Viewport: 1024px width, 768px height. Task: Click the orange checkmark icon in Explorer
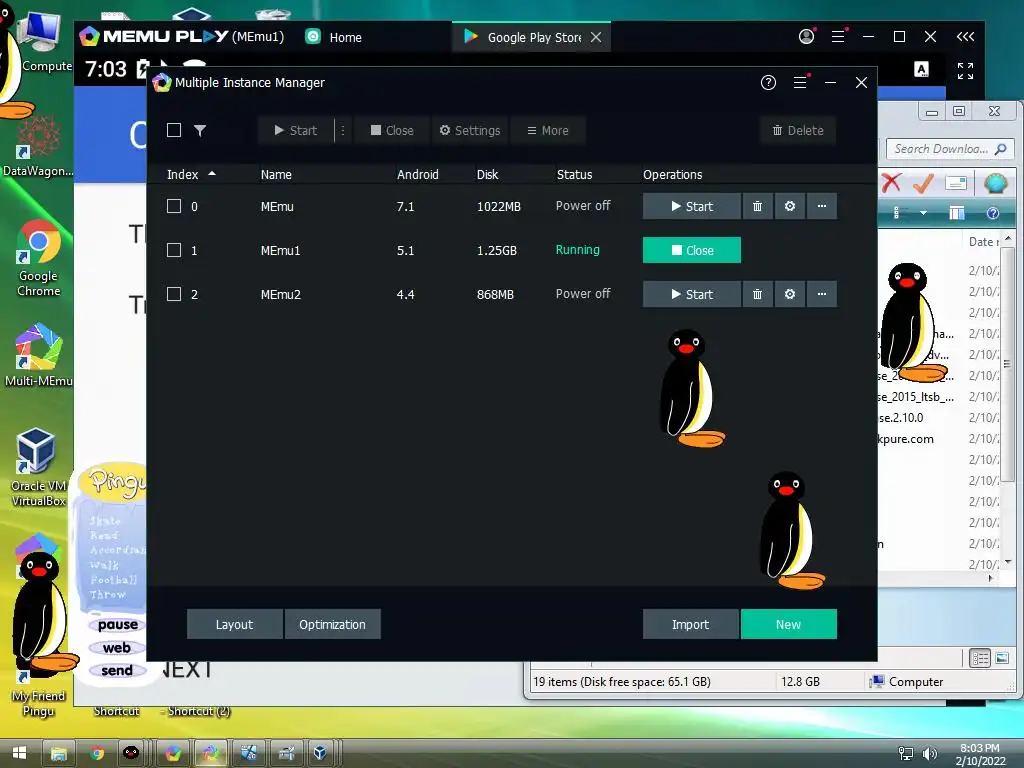pyautogui.click(x=923, y=183)
